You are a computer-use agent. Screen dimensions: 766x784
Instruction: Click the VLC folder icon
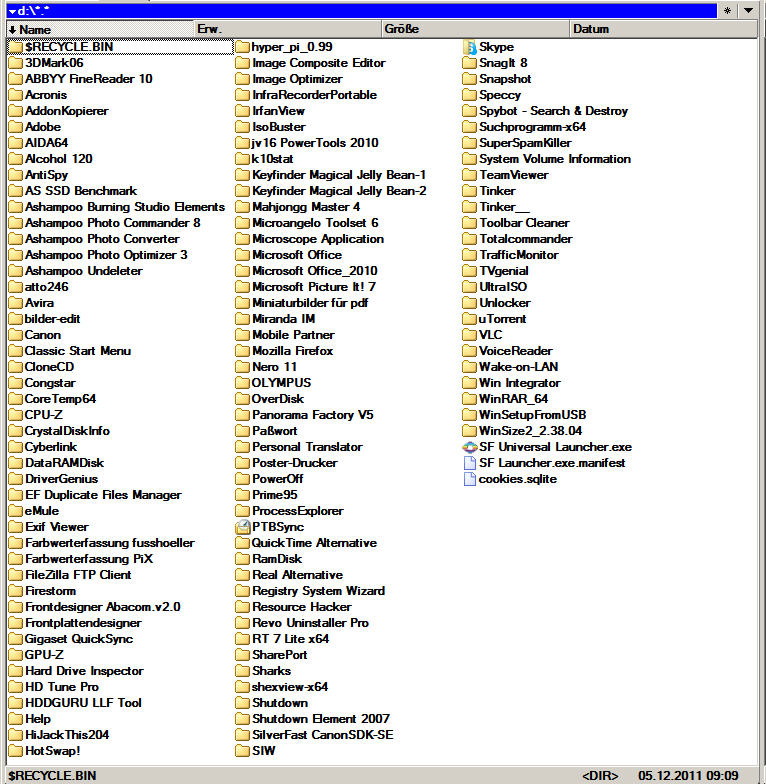point(470,335)
